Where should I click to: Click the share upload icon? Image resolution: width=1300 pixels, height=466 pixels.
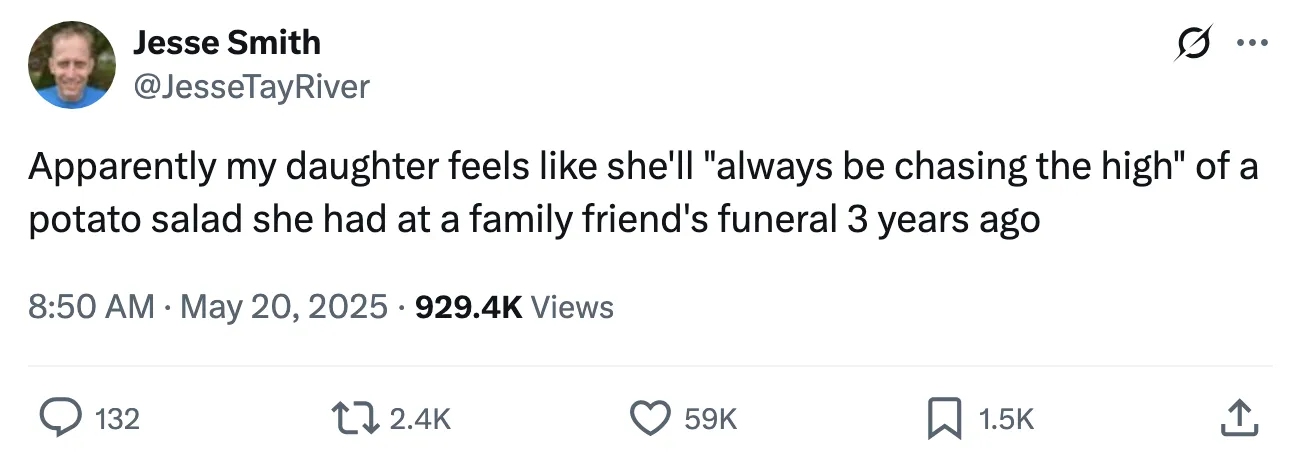(1236, 418)
